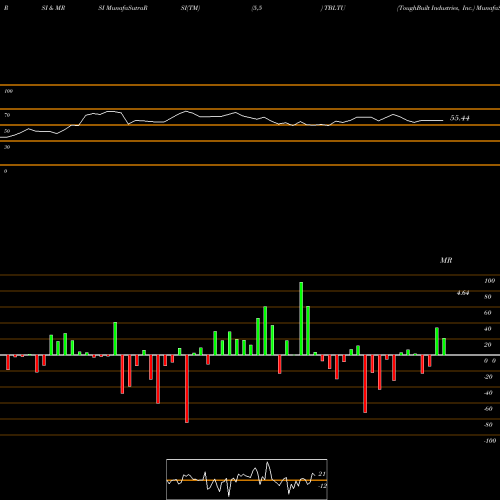Click the RSI axis label 70
Image resolution: width=500 pixels, height=500 pixels.
(x=7, y=115)
